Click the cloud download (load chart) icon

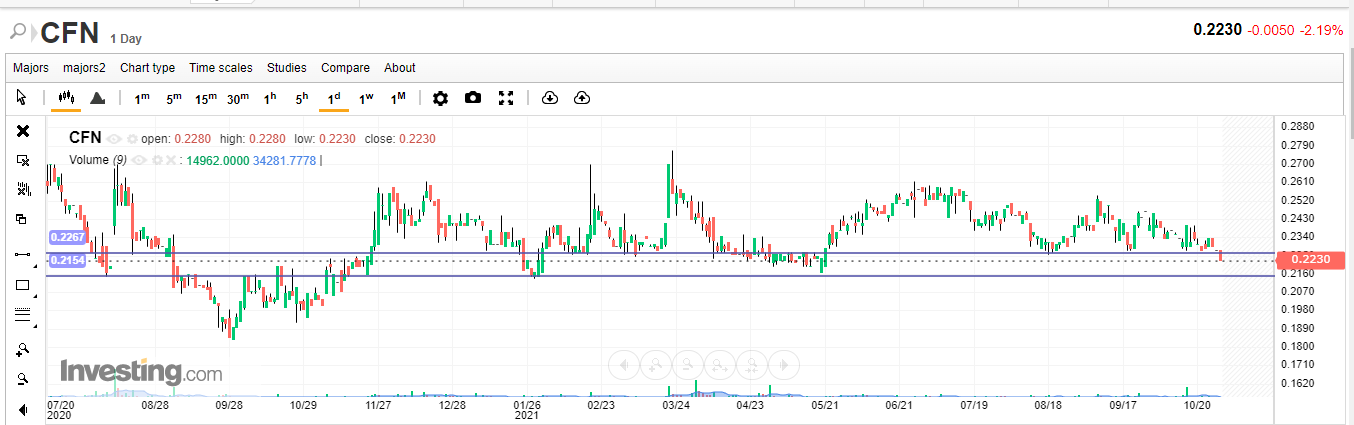pos(549,98)
